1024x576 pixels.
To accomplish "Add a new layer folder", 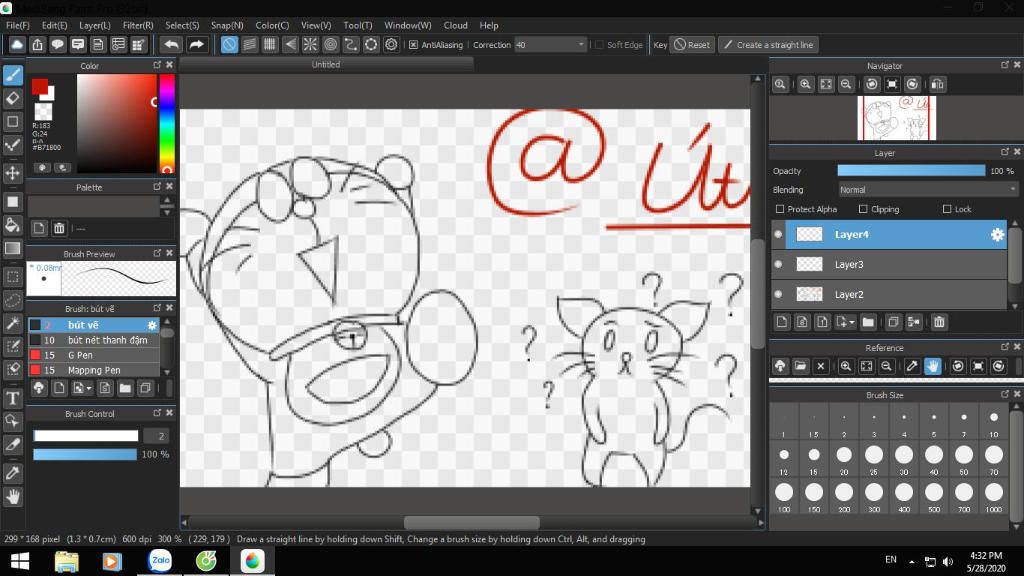I will (x=868, y=322).
